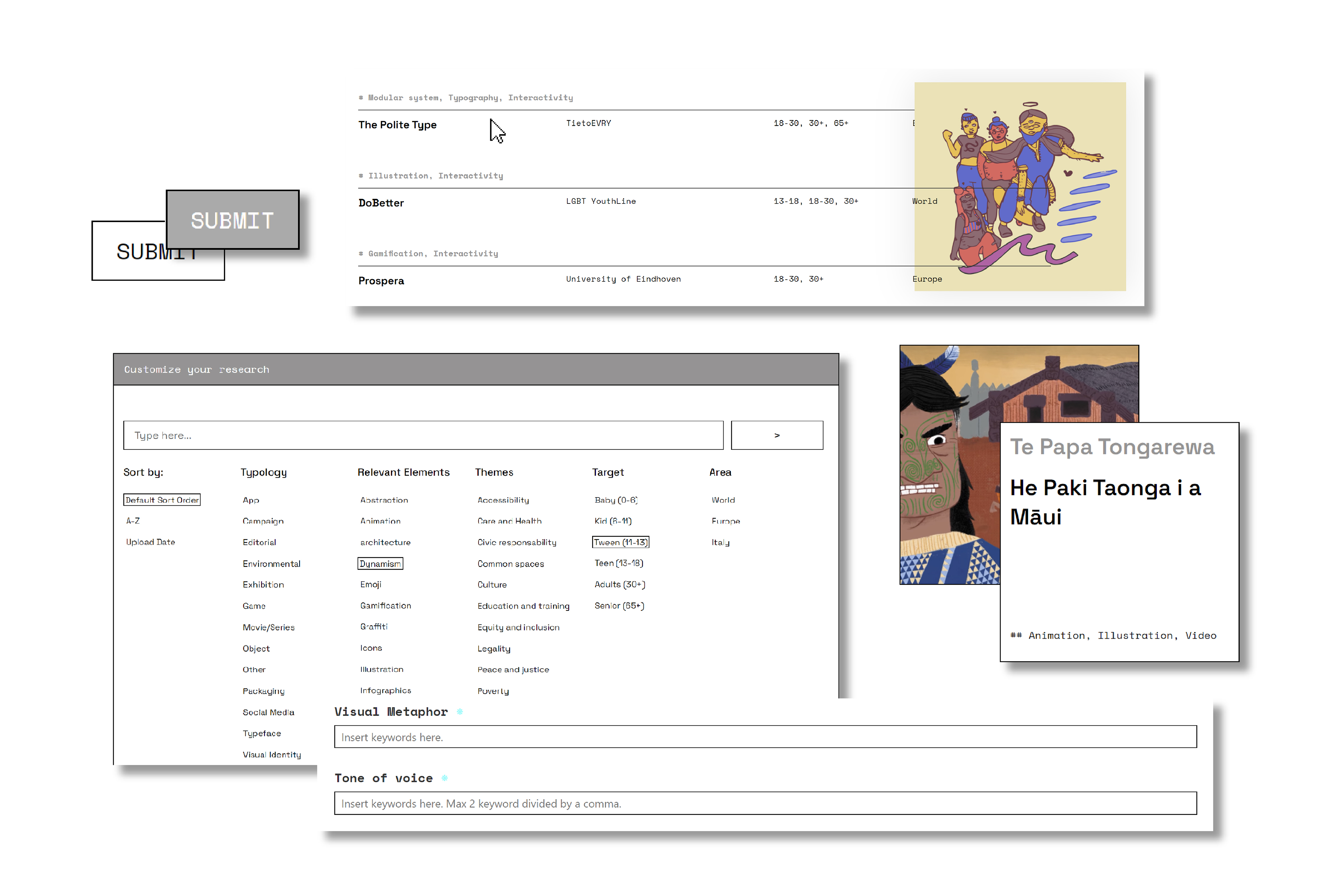Select Default Sort Order option
This screenshot has width=1325, height=896.
click(162, 499)
